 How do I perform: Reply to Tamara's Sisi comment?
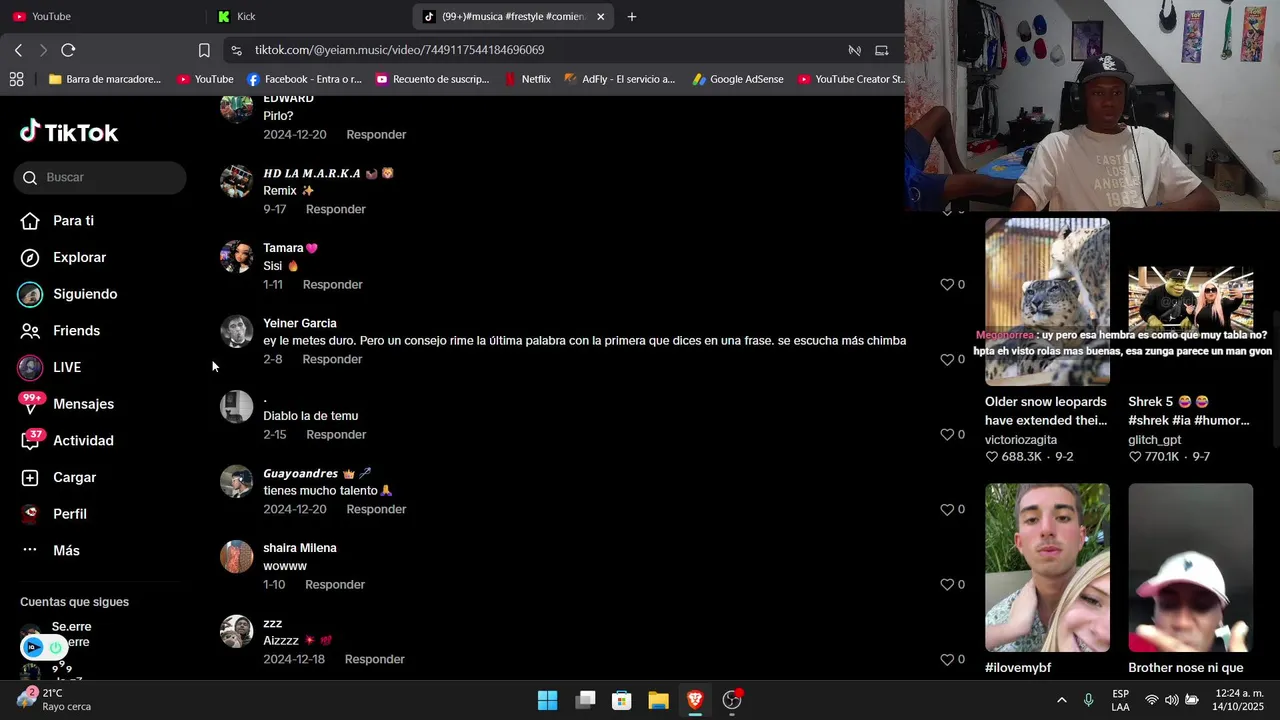[332, 284]
